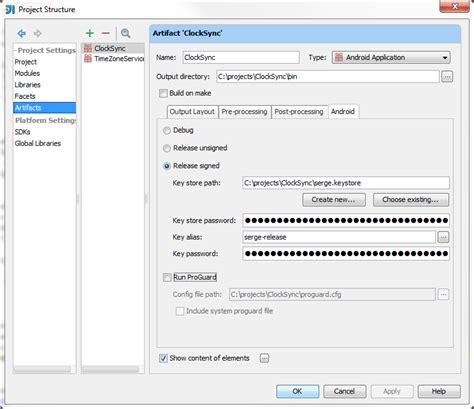Open SDKs platform settings
The image size is (474, 409).
coord(23,132)
